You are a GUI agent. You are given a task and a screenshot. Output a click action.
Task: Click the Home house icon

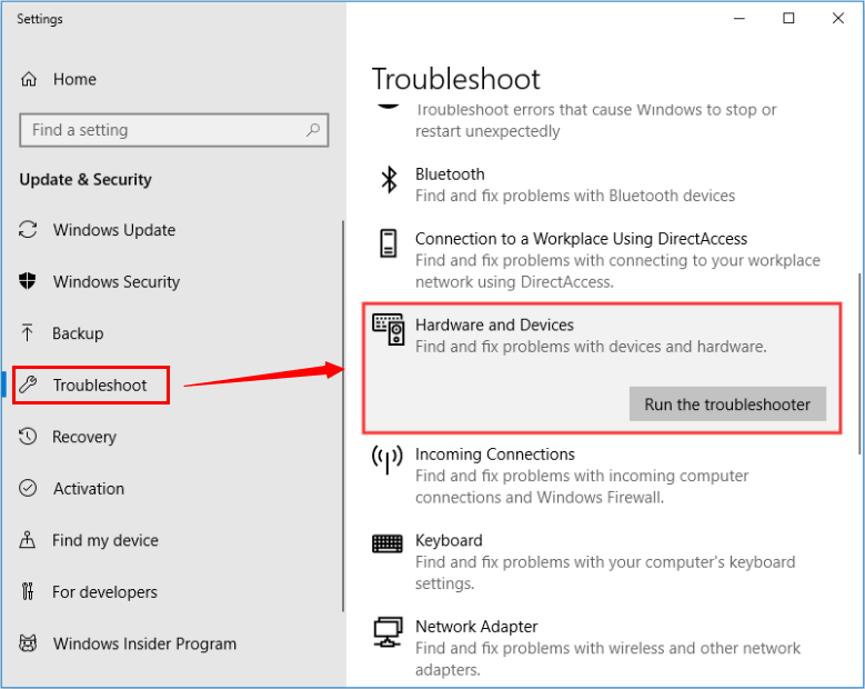(x=29, y=79)
